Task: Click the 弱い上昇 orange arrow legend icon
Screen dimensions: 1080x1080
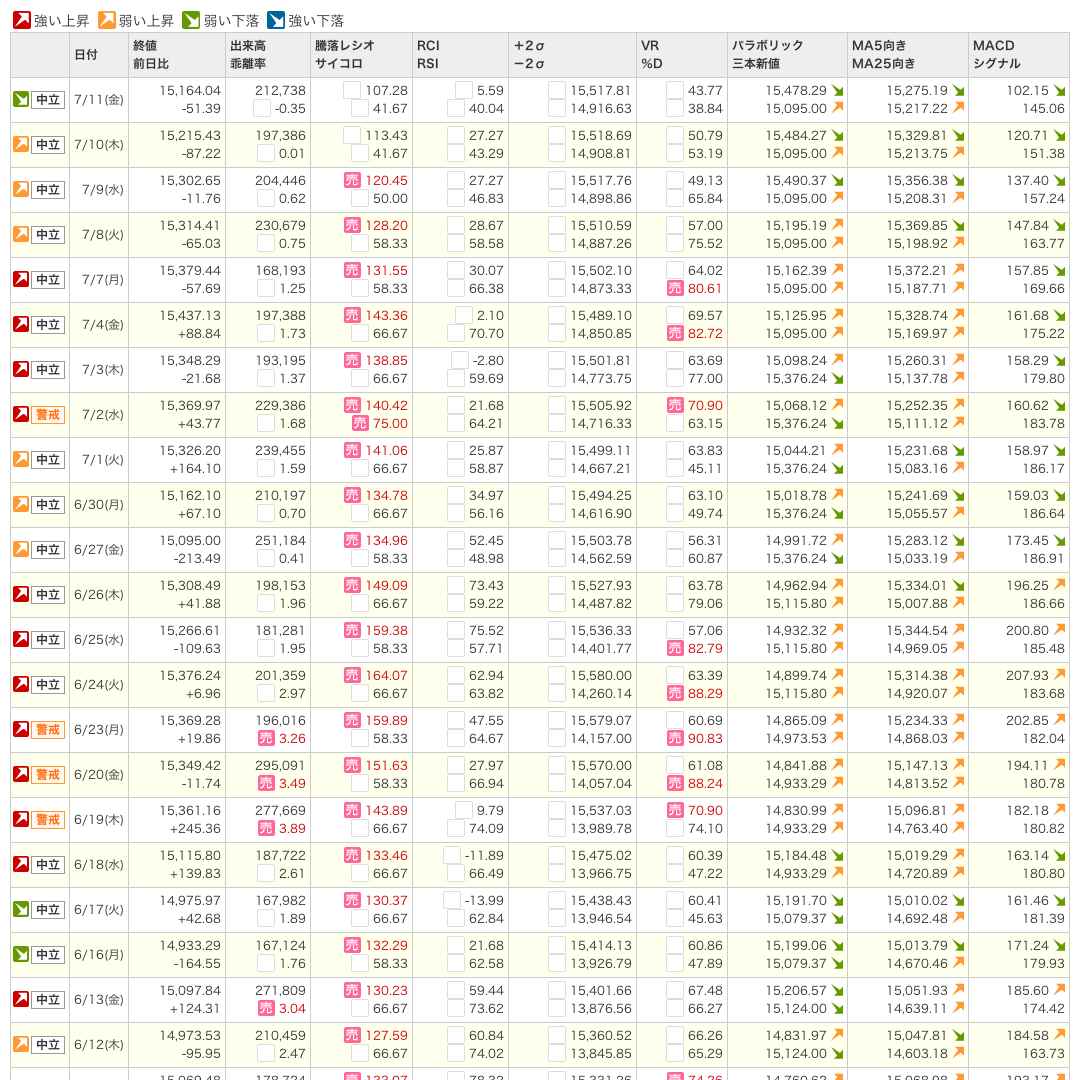Action: 107,20
